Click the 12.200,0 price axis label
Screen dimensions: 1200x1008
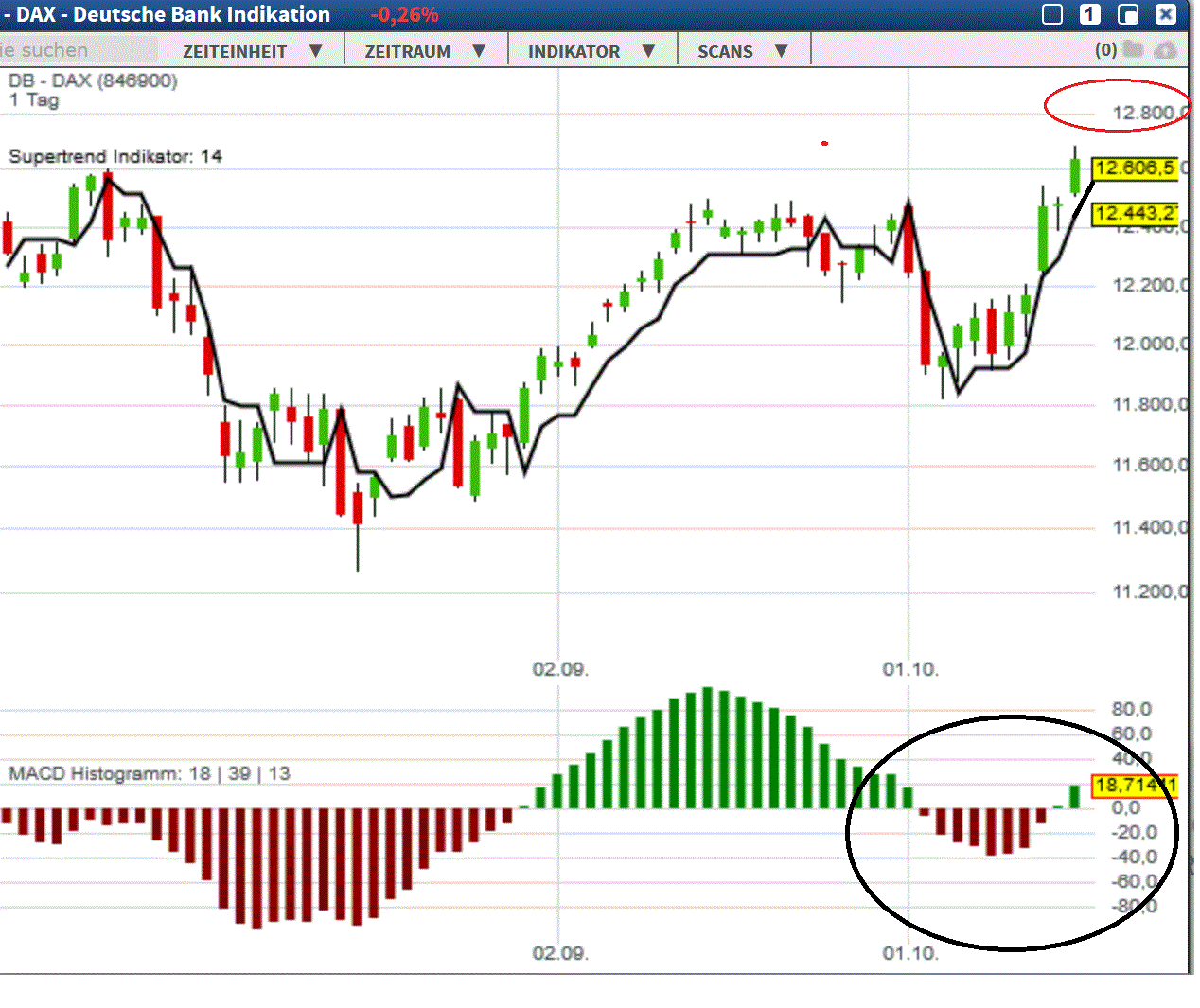[x=1149, y=285]
